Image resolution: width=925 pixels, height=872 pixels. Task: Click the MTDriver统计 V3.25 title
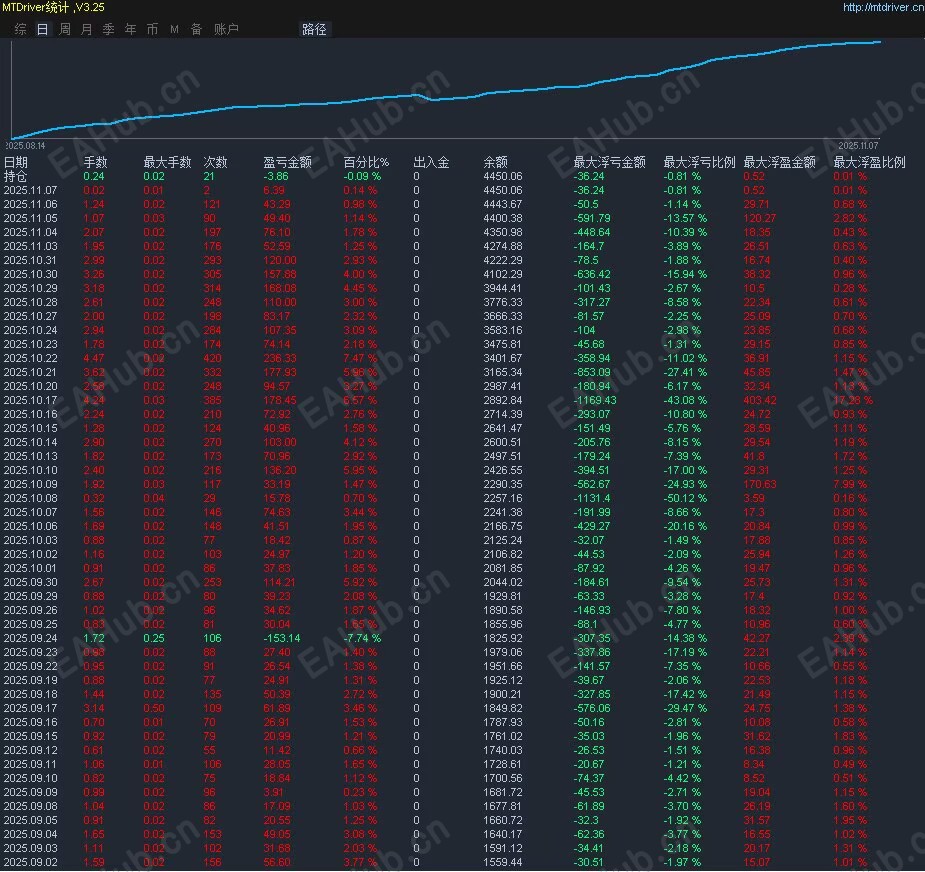(53, 7)
